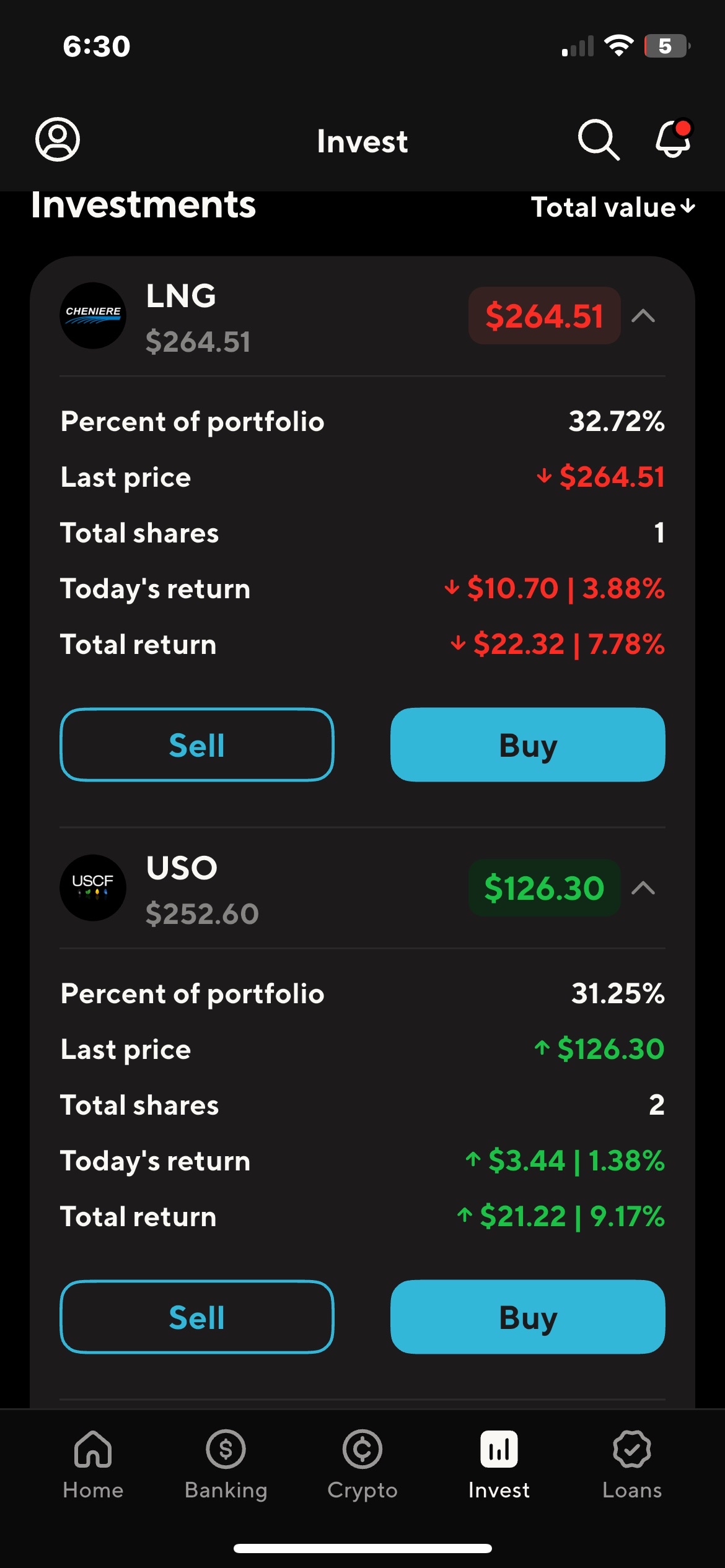This screenshot has height=1568, width=725.
Task: Sell USO shares
Action: 197,1317
